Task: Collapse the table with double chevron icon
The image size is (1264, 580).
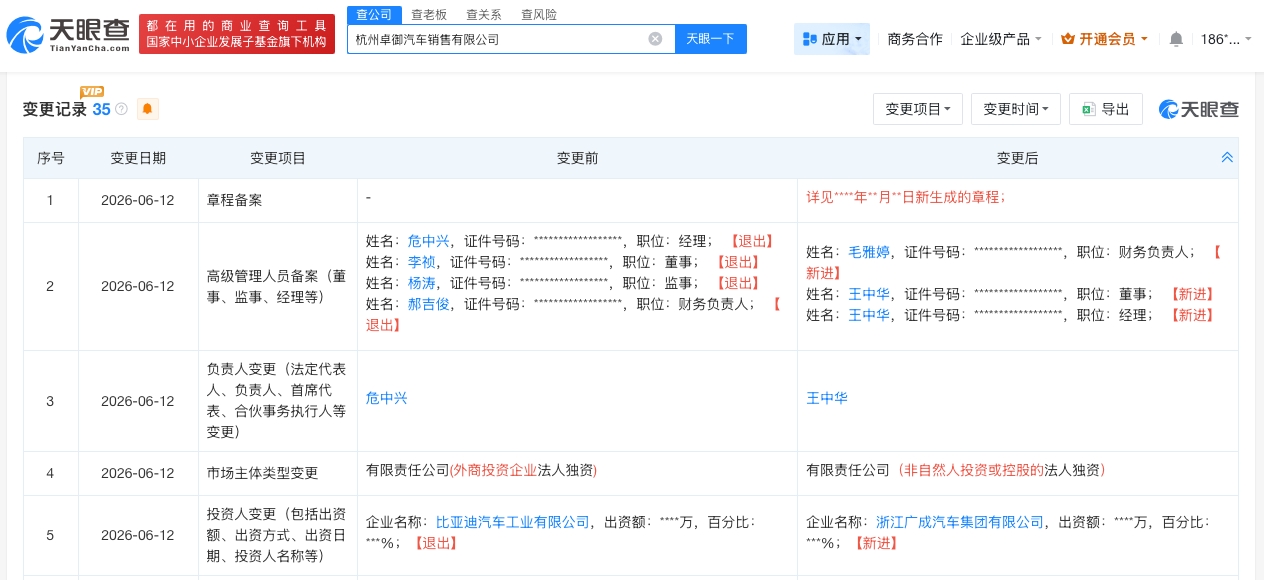Action: click(1227, 158)
